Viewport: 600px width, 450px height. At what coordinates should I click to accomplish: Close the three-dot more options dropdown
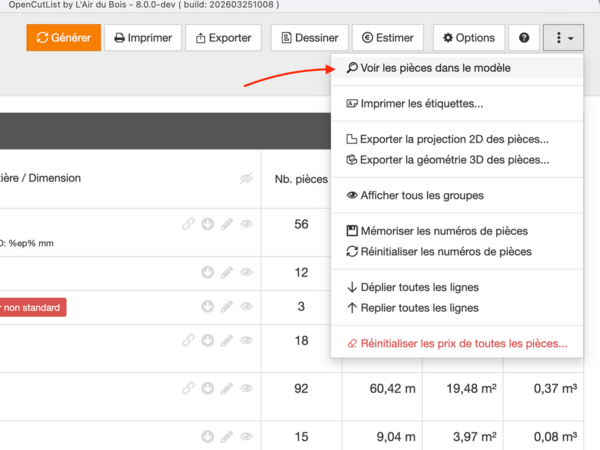coord(563,38)
